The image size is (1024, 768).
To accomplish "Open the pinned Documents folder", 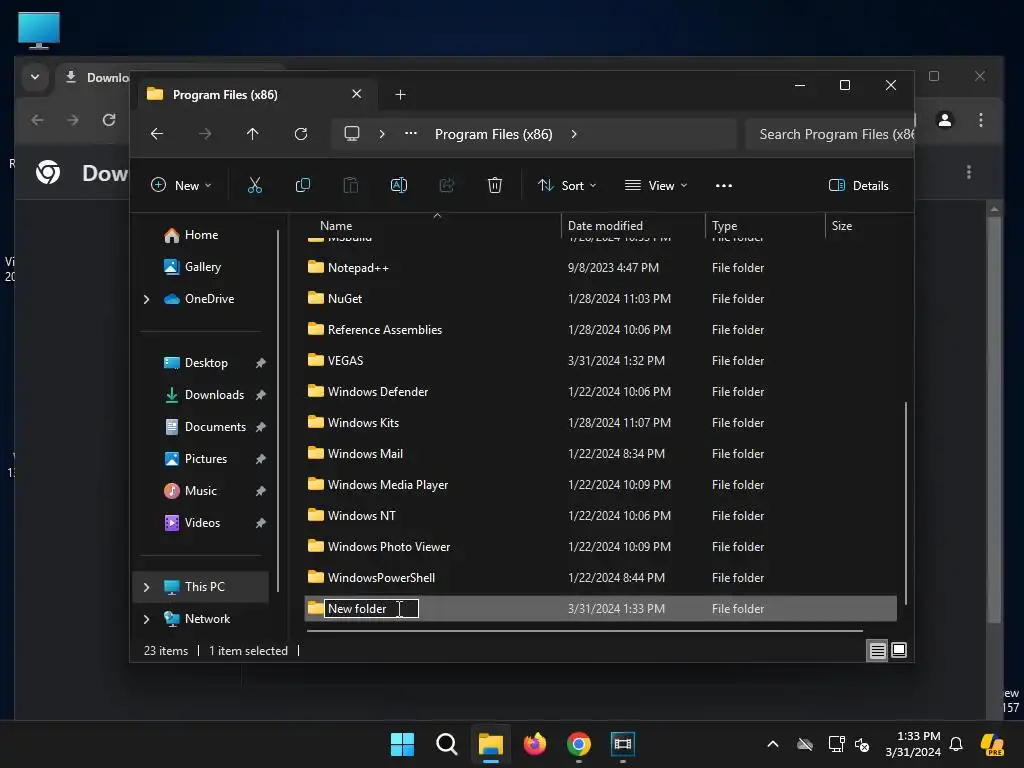I will pos(205,427).
